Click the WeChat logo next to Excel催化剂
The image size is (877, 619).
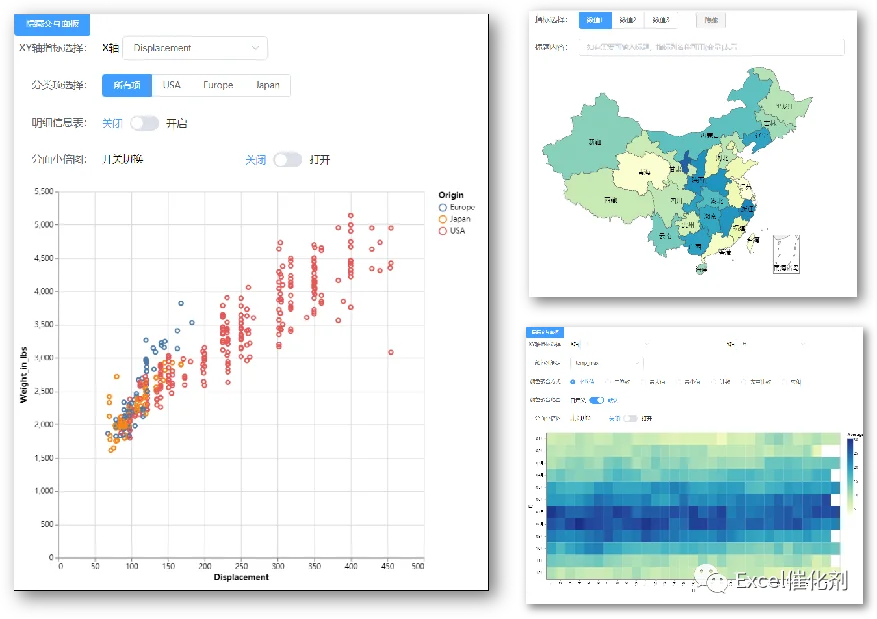(x=711, y=579)
